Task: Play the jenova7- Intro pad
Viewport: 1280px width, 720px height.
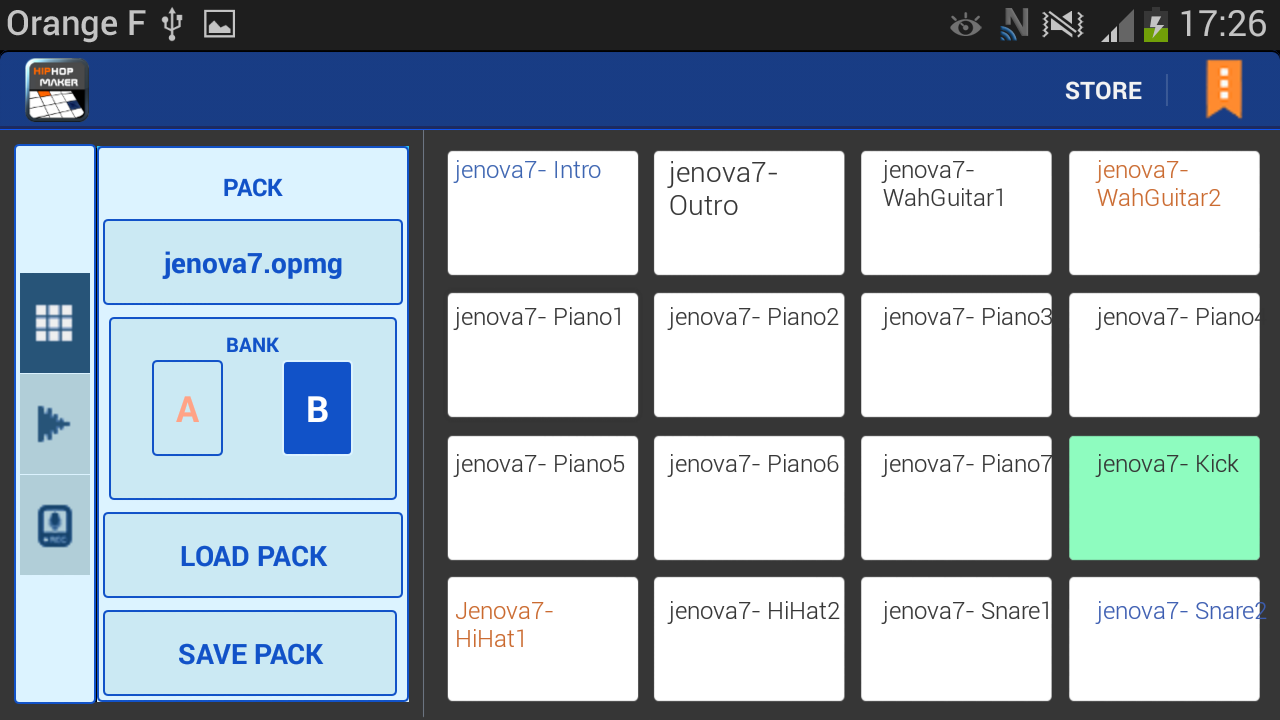Action: coord(542,213)
